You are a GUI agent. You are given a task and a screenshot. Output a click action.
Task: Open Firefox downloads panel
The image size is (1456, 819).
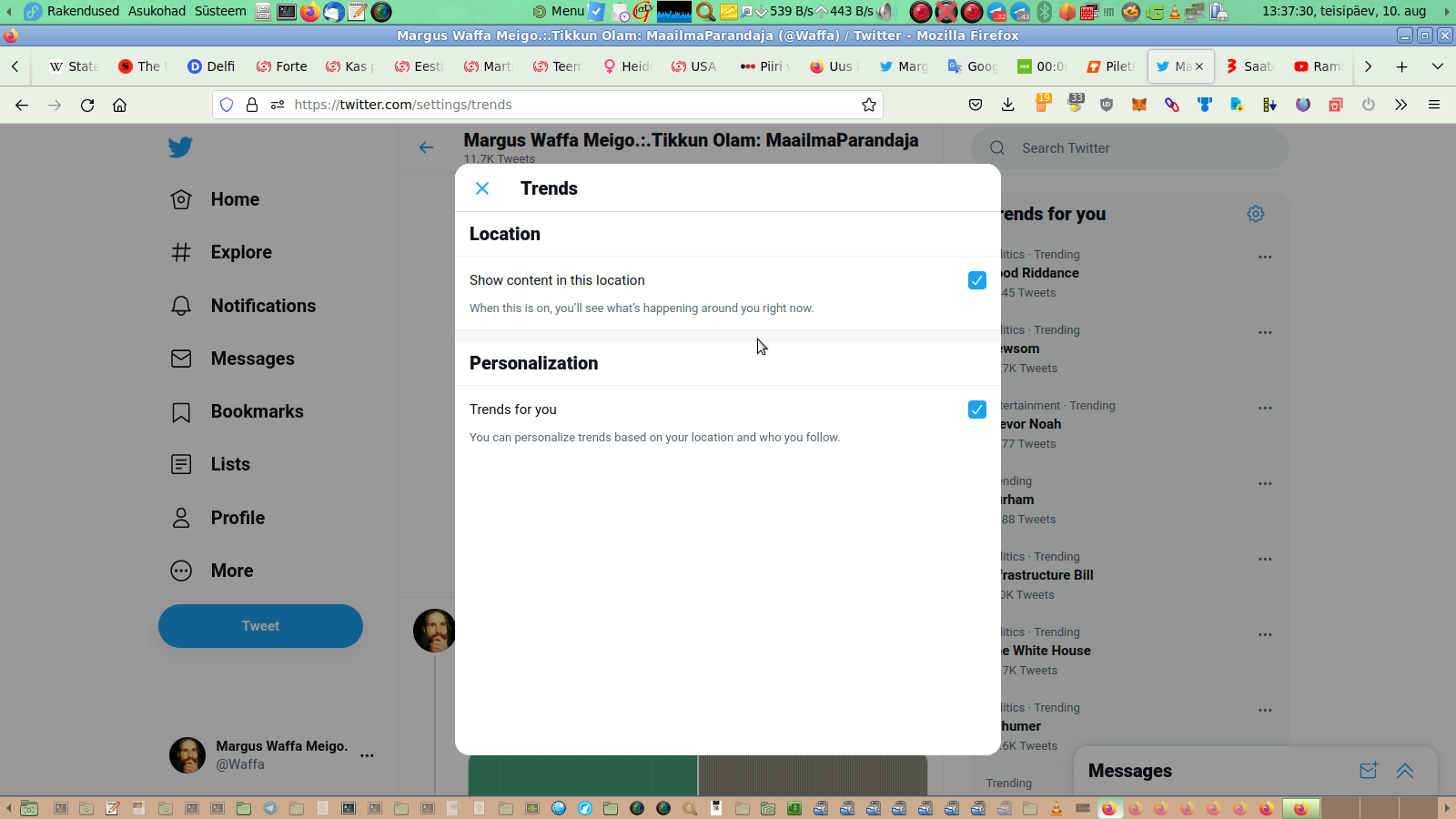(x=1008, y=105)
